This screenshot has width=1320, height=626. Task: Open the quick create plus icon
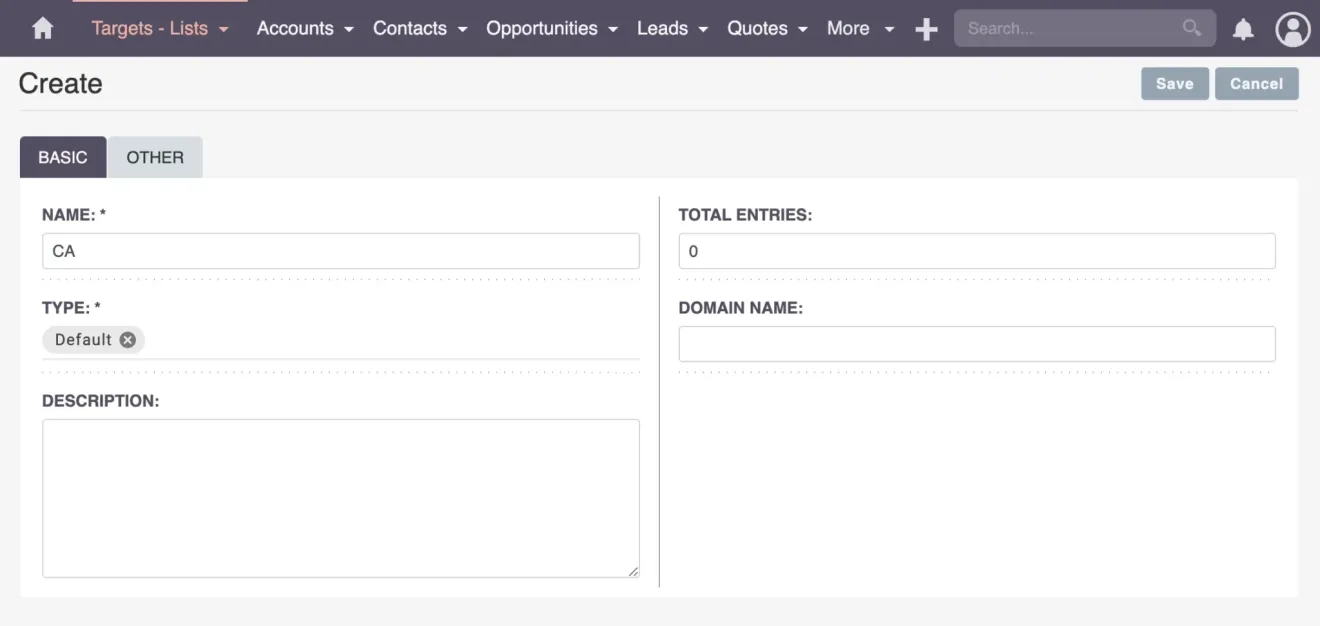pos(926,28)
